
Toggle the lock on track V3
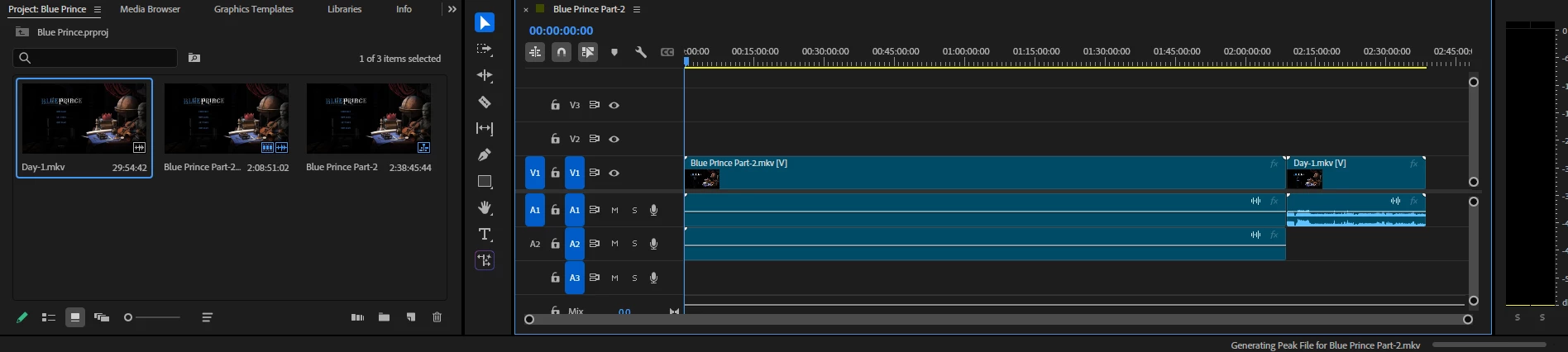click(x=555, y=105)
